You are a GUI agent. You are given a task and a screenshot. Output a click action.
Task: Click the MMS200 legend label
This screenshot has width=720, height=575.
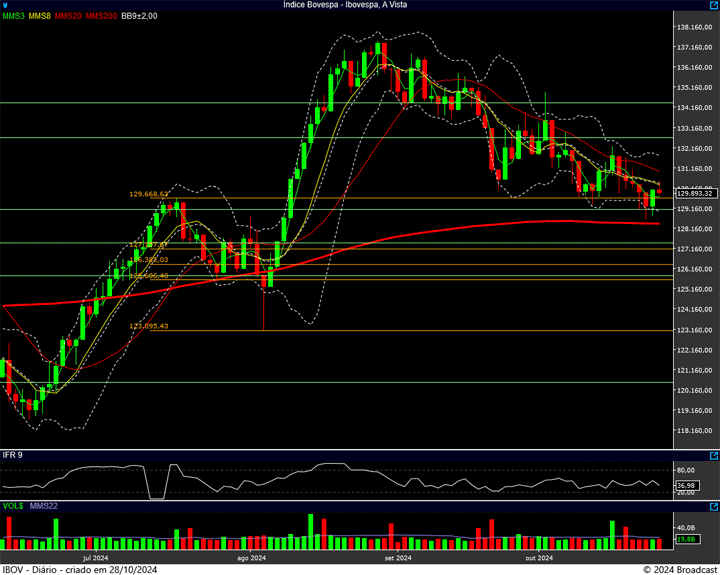pos(101,16)
